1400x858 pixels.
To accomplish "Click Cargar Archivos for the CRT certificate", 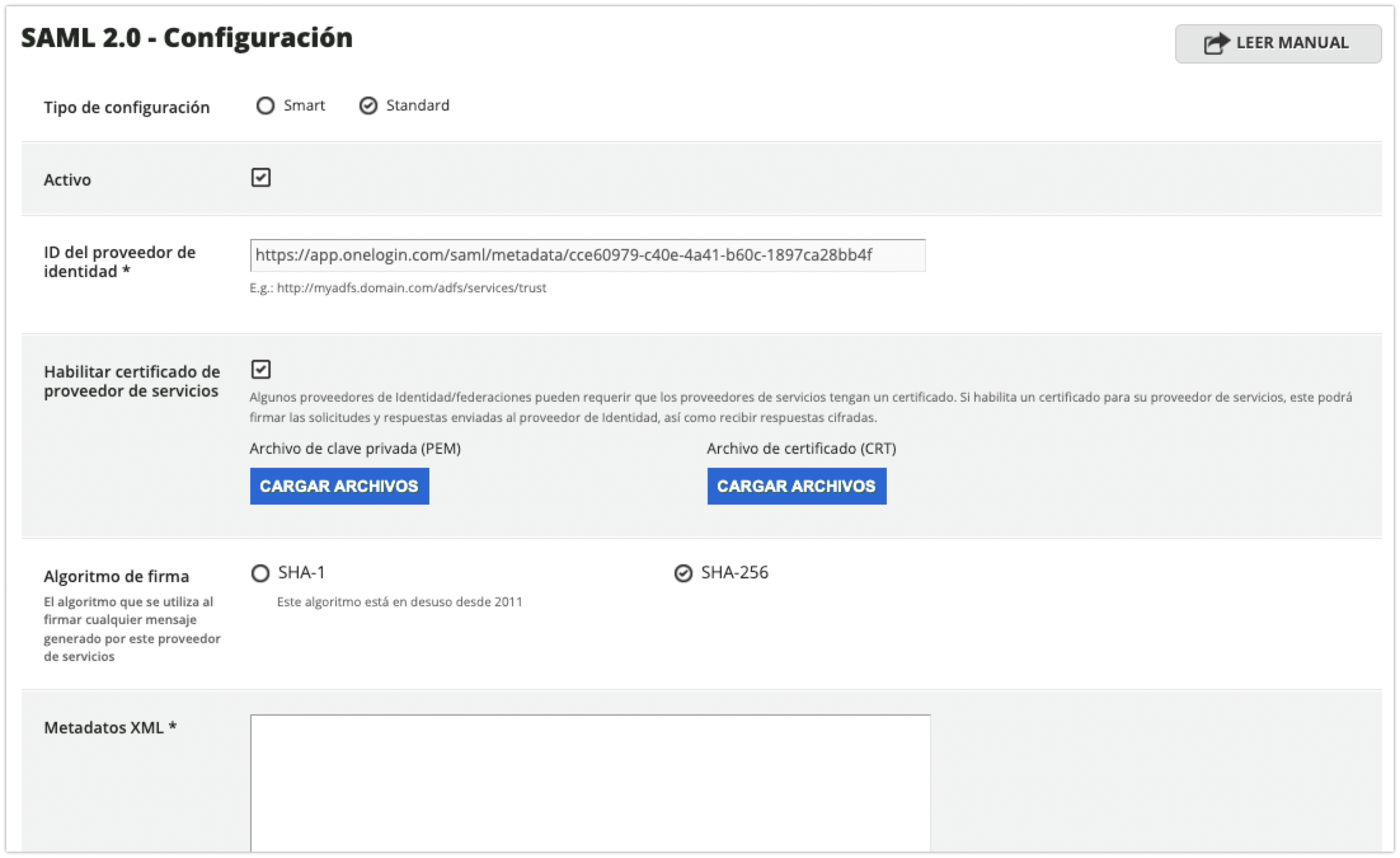I will click(797, 486).
